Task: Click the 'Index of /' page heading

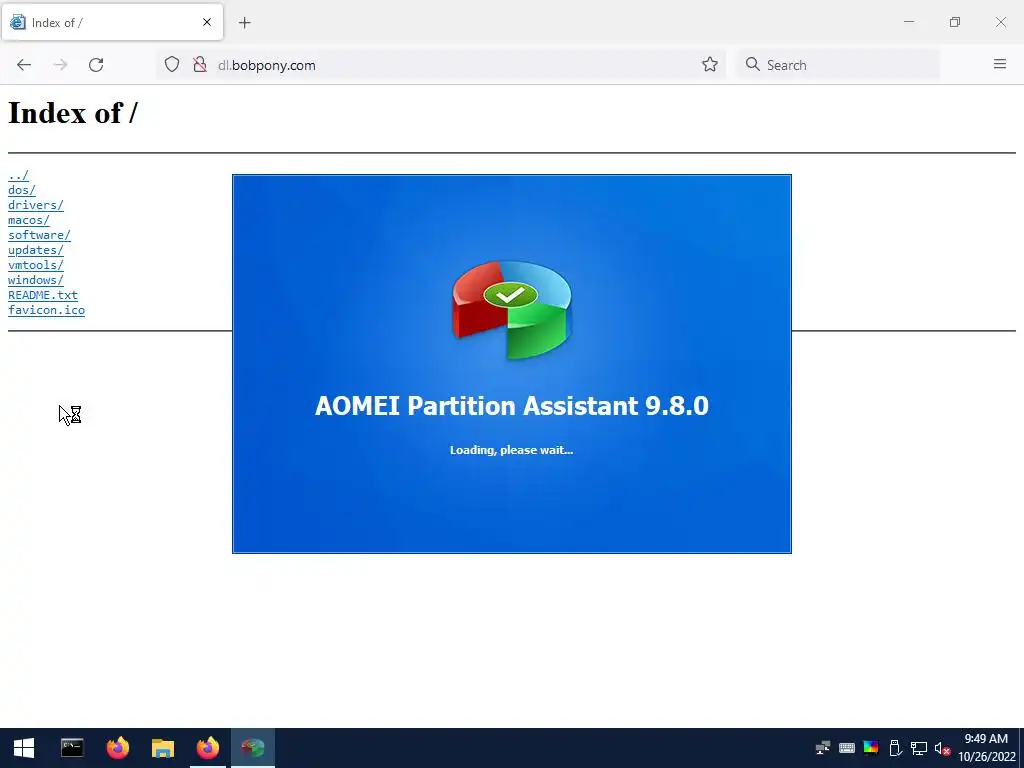Action: pyautogui.click(x=73, y=113)
